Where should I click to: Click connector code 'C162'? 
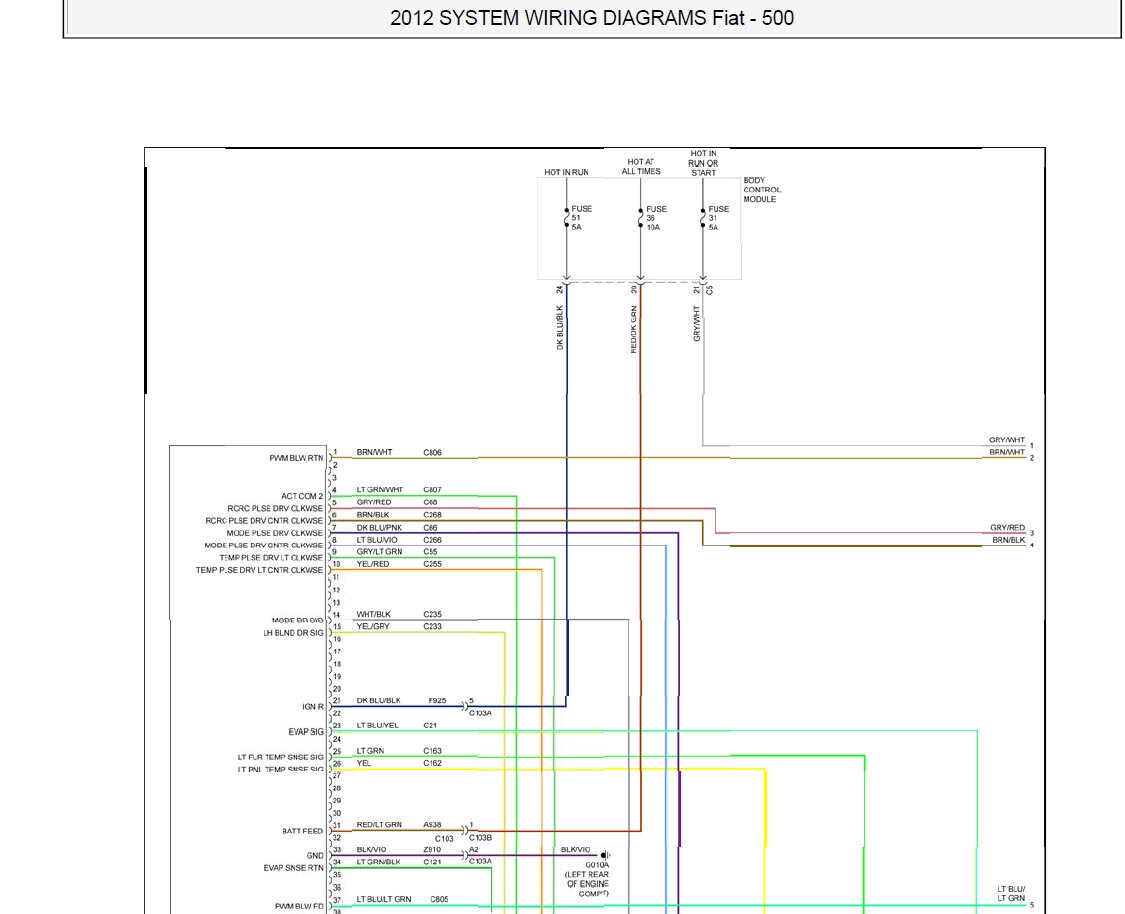[x=433, y=763]
